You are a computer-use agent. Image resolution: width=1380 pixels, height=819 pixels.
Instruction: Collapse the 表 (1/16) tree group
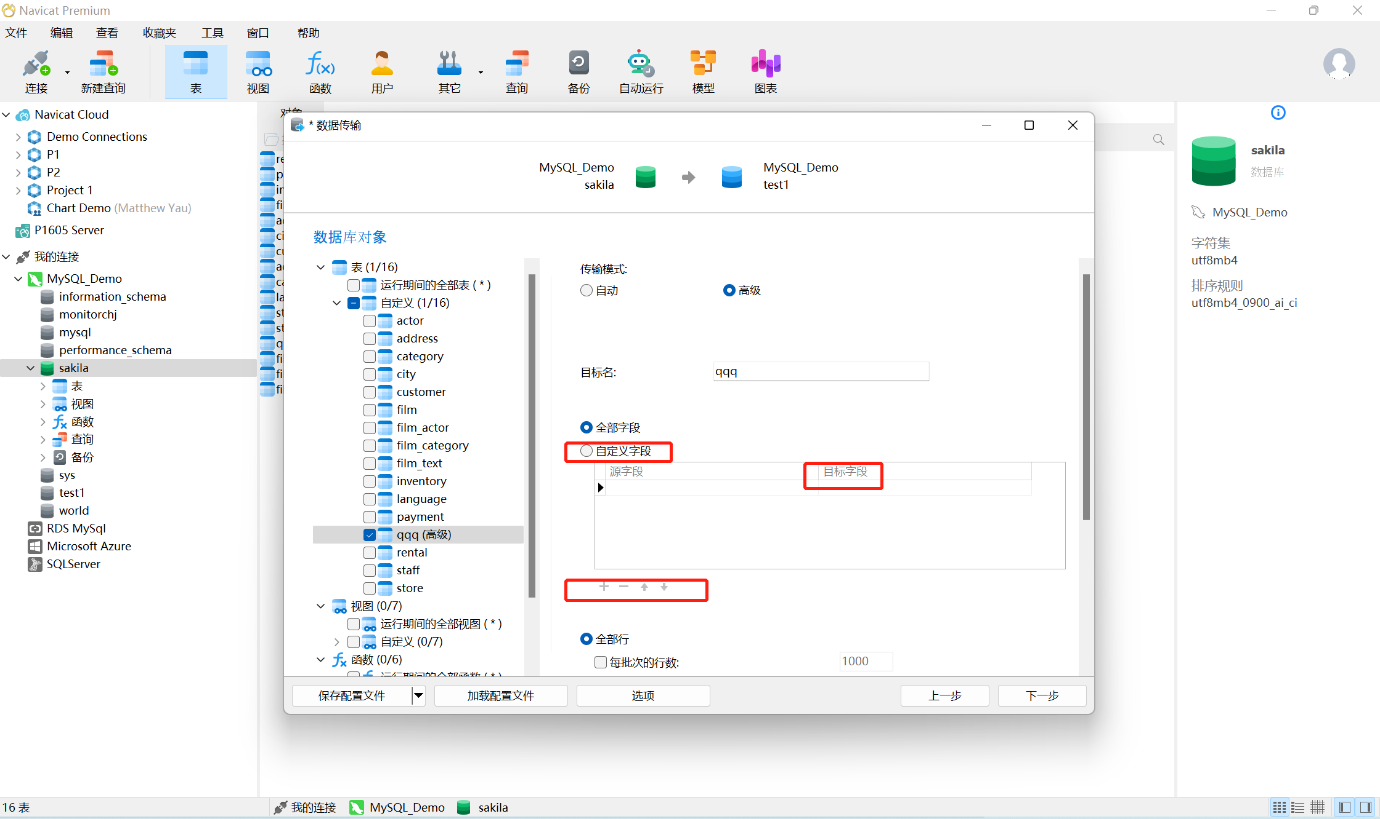321,267
